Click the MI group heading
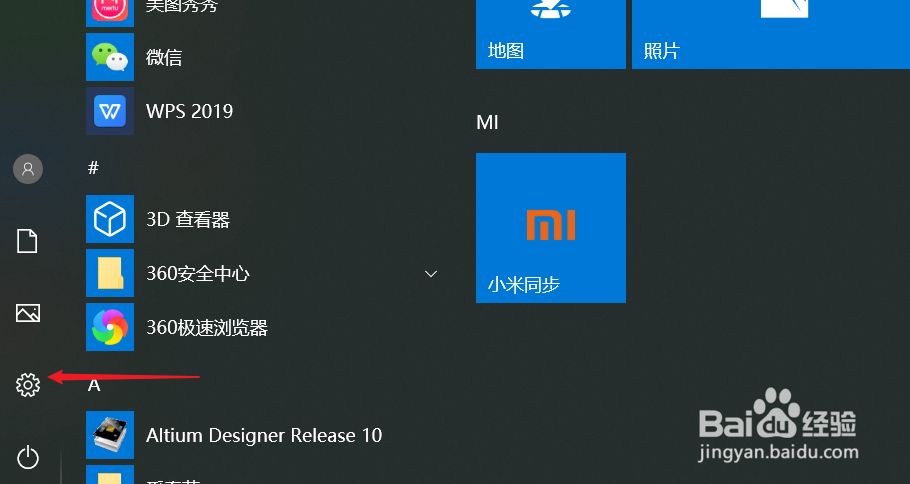 (487, 122)
